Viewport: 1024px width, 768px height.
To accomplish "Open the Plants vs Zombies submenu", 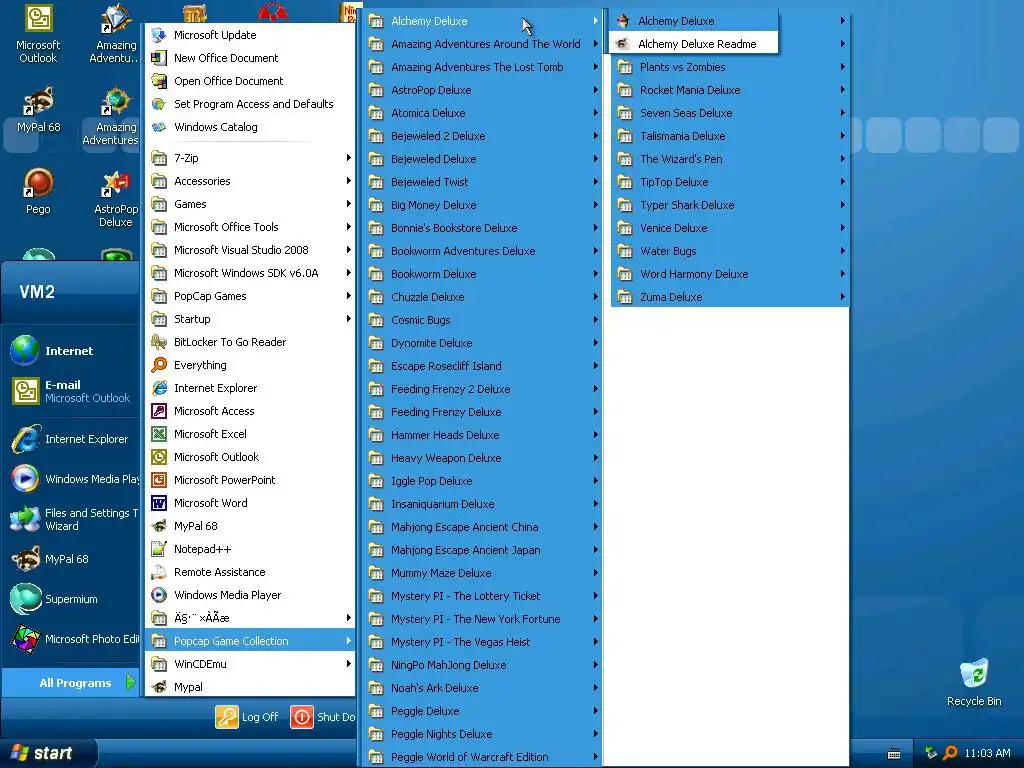I will (x=730, y=67).
